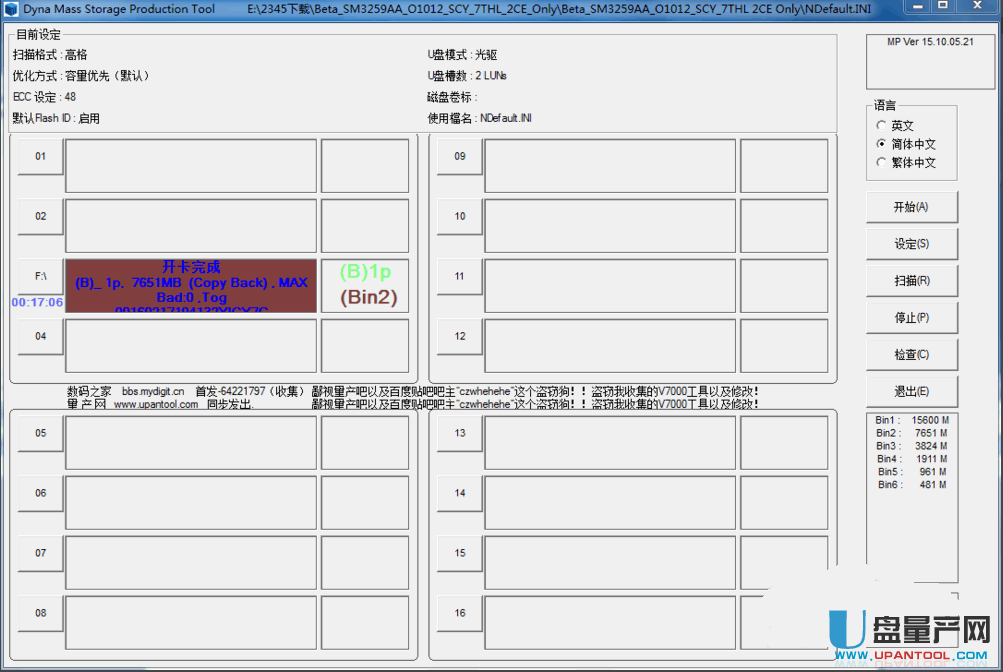The width and height of the screenshot is (1003, 672).
Task: Exit via the 退出(E) button
Action: (911, 391)
